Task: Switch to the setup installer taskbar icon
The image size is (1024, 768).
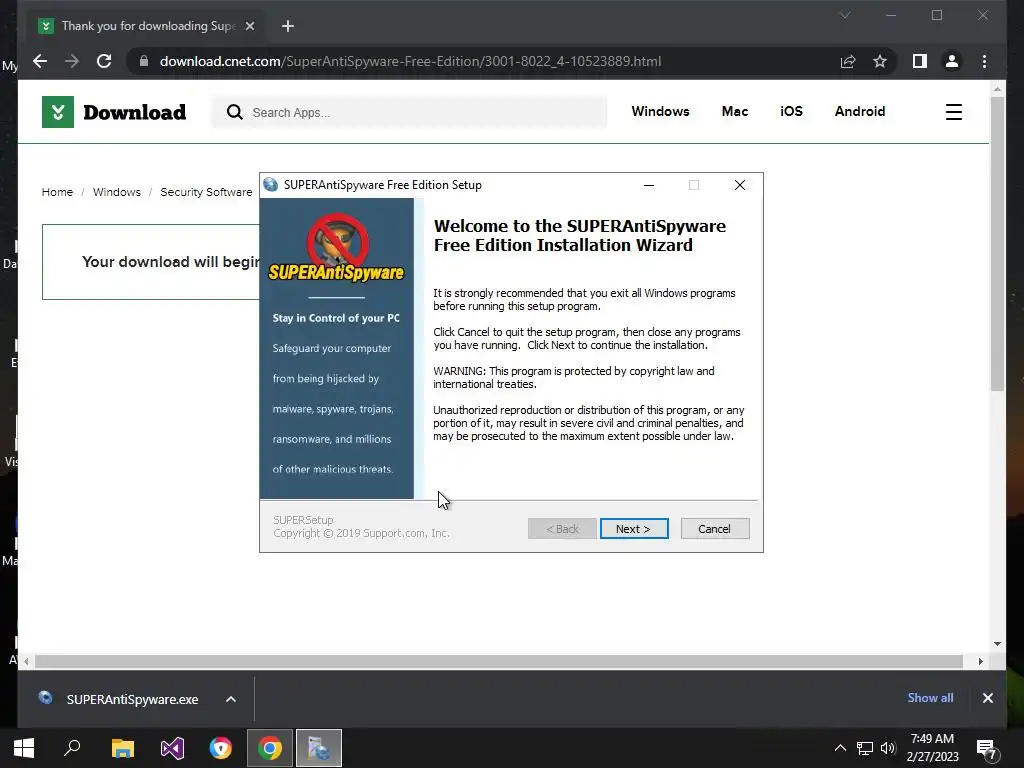Action: pos(319,748)
